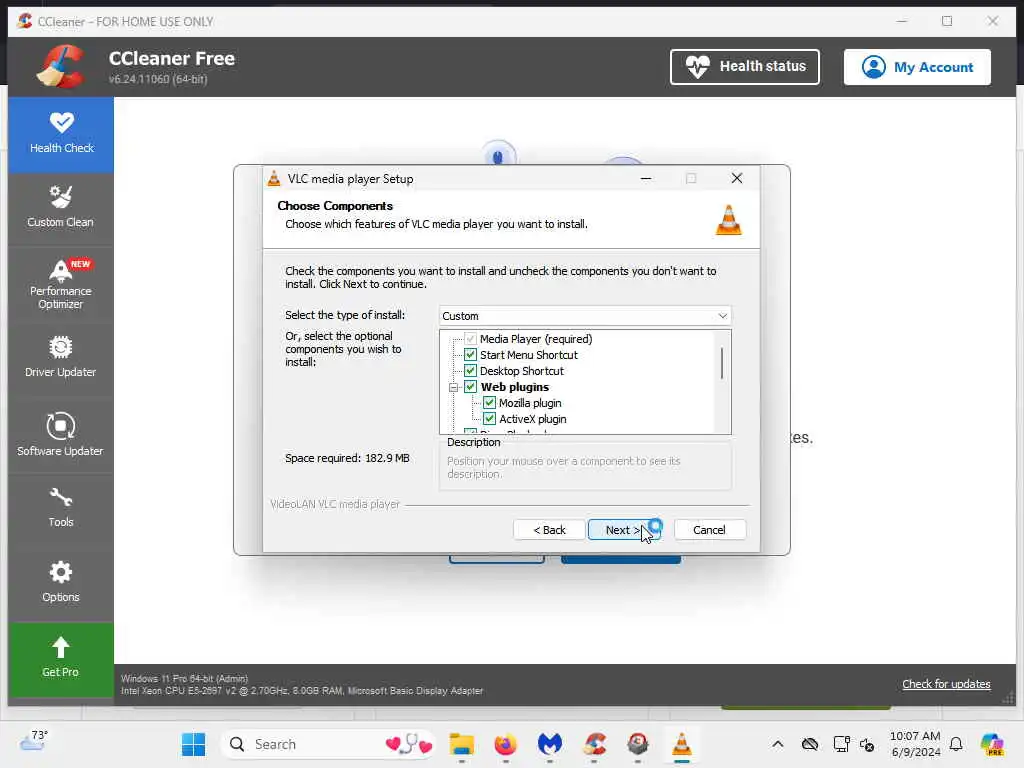This screenshot has height=768, width=1024.
Task: Open weather widget showing 73°
Action: [34, 741]
